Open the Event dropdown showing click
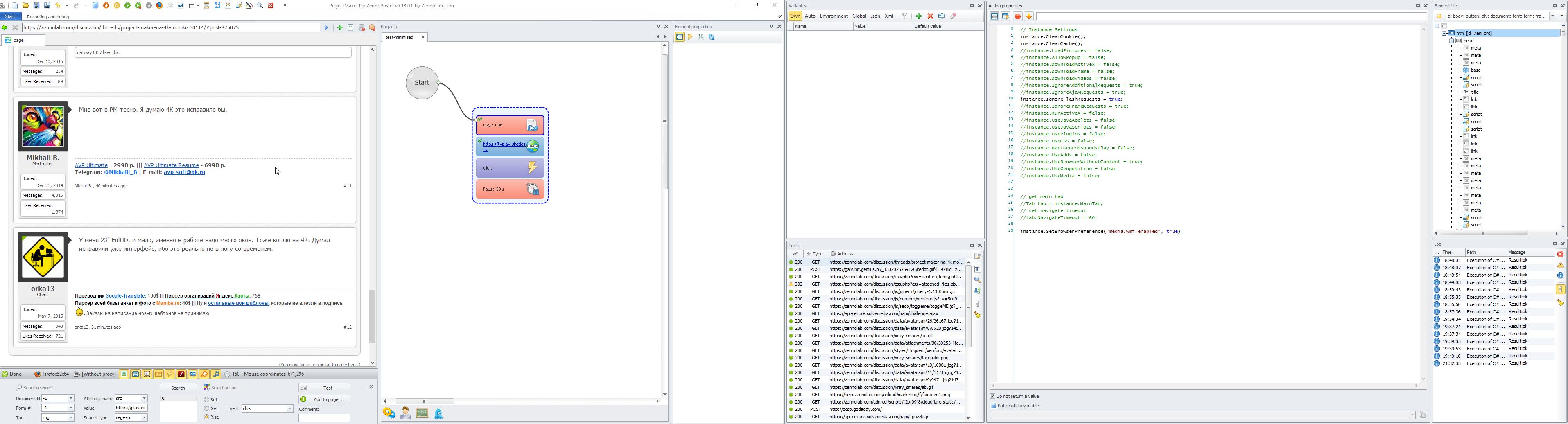This screenshot has width=1568, height=424. point(290,408)
